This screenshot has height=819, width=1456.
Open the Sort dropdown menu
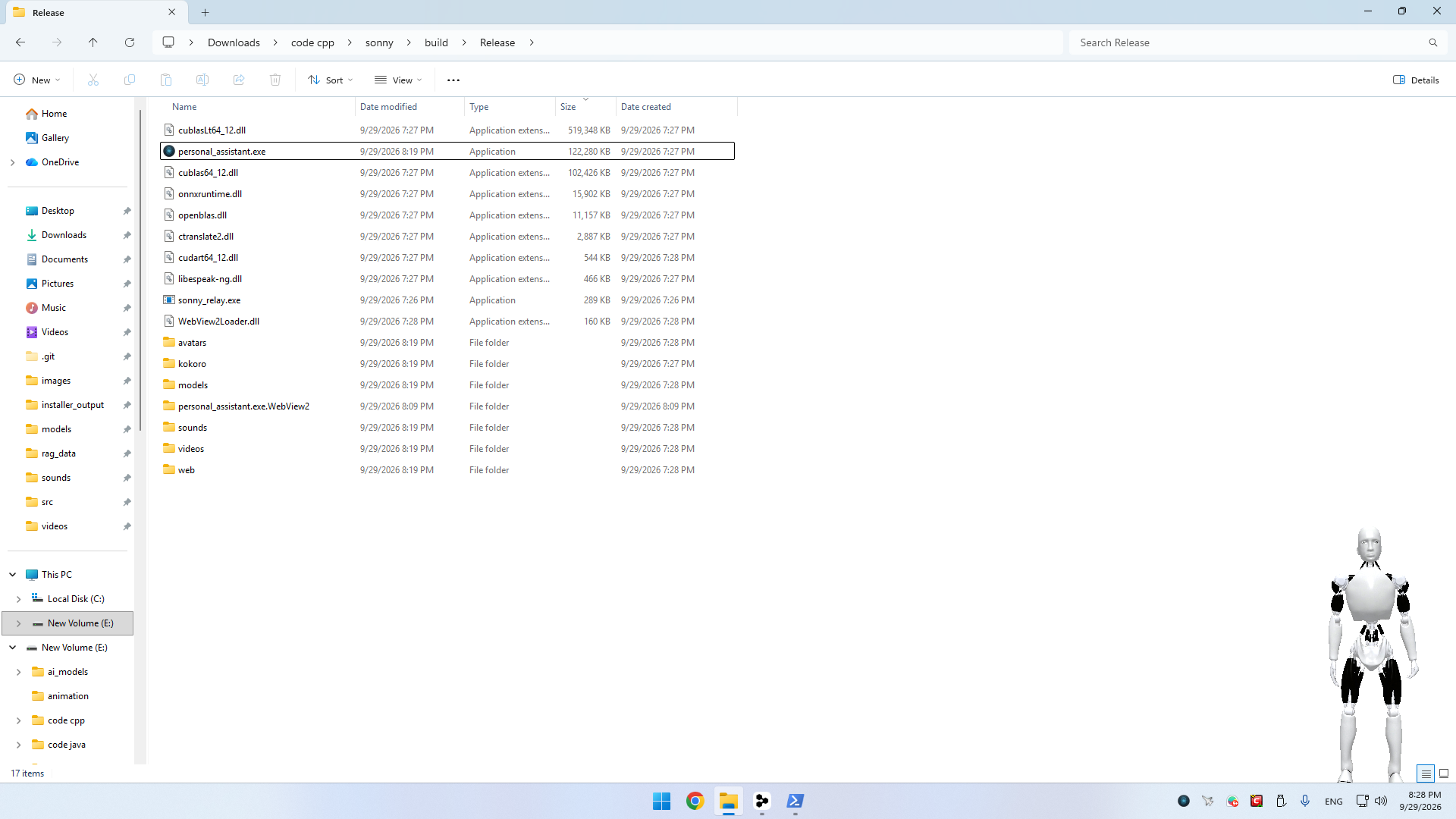pyautogui.click(x=331, y=80)
